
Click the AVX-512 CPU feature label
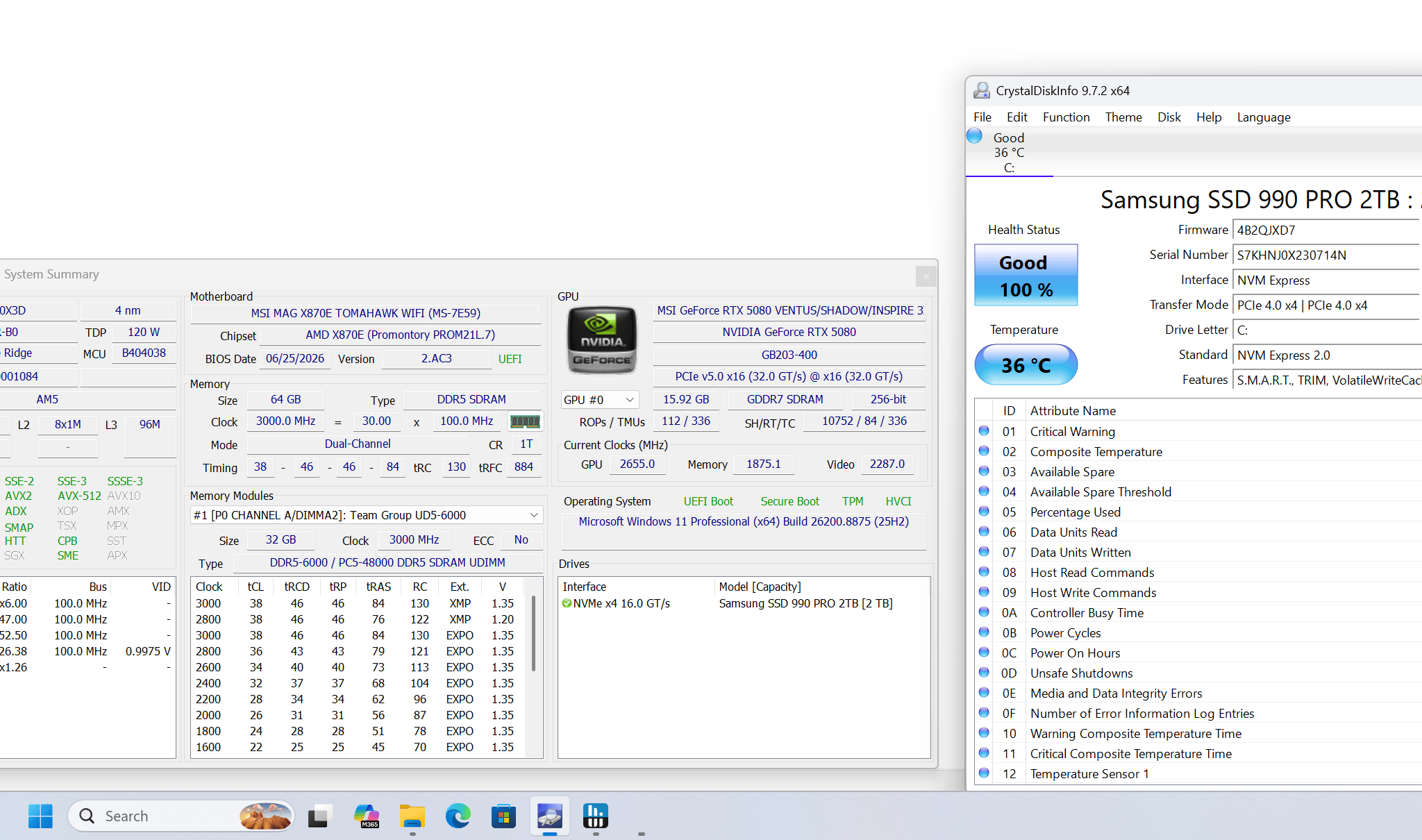click(79, 496)
